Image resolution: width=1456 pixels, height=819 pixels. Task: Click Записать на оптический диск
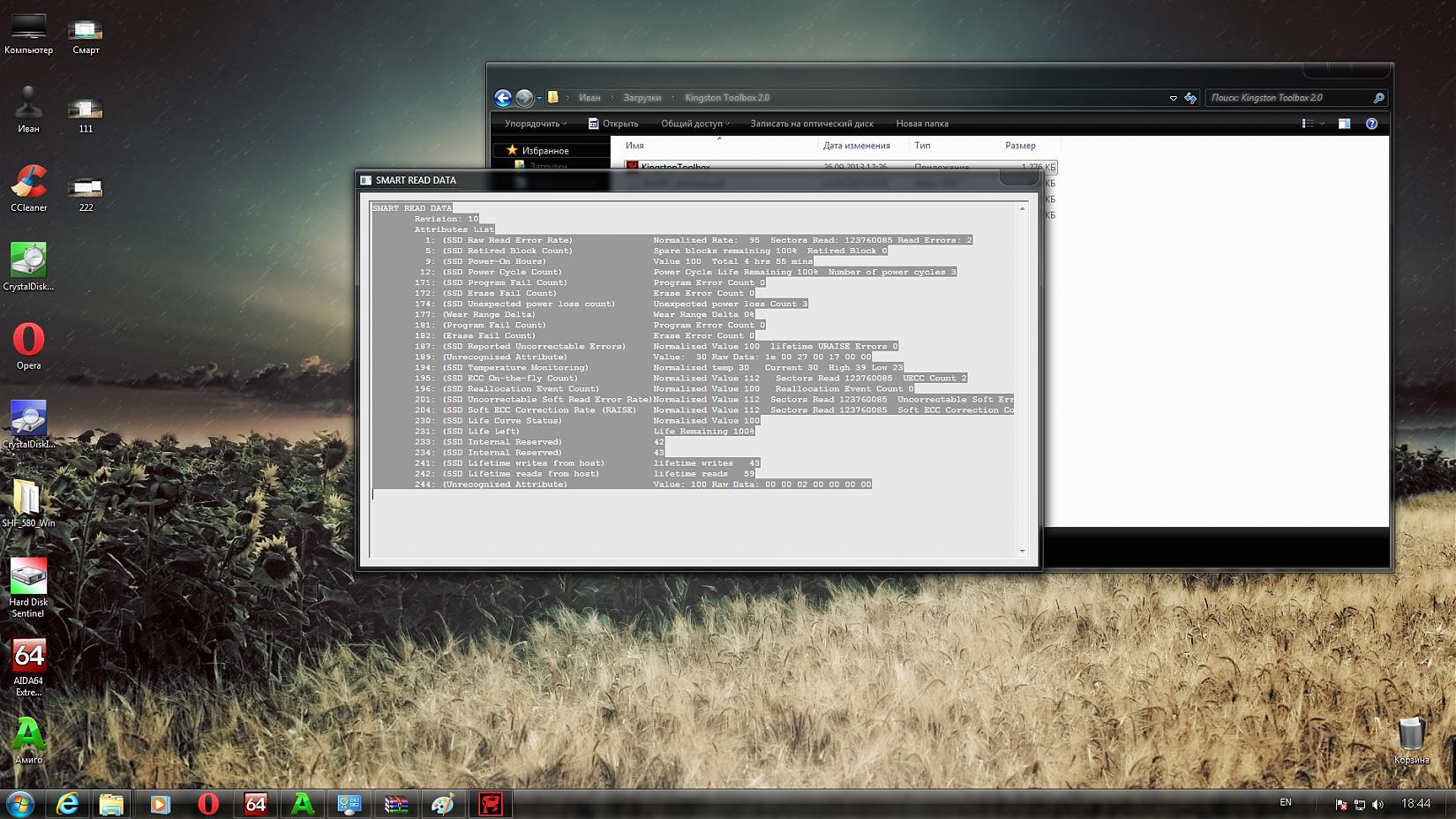tap(812, 124)
